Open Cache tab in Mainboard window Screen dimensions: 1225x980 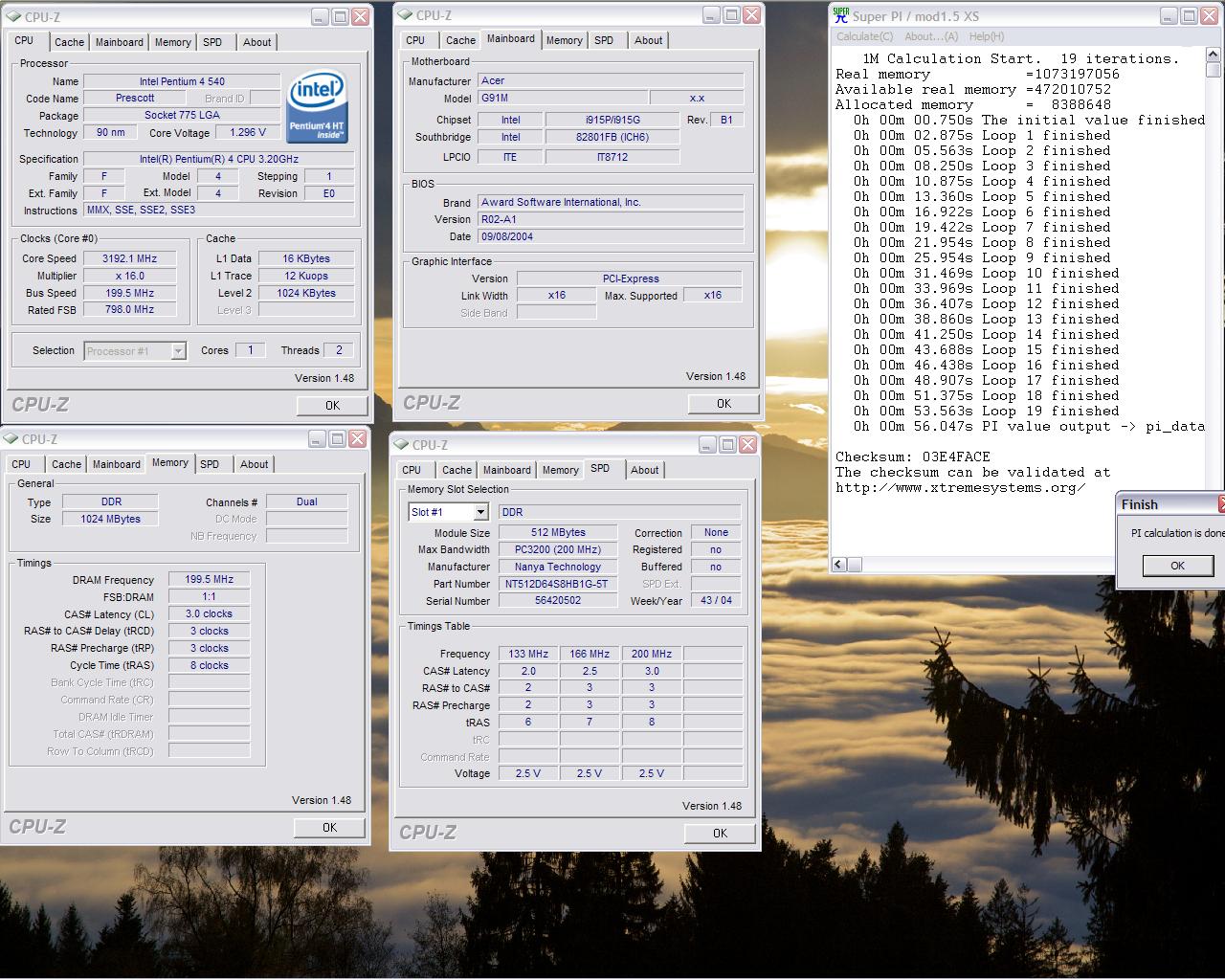coord(460,40)
